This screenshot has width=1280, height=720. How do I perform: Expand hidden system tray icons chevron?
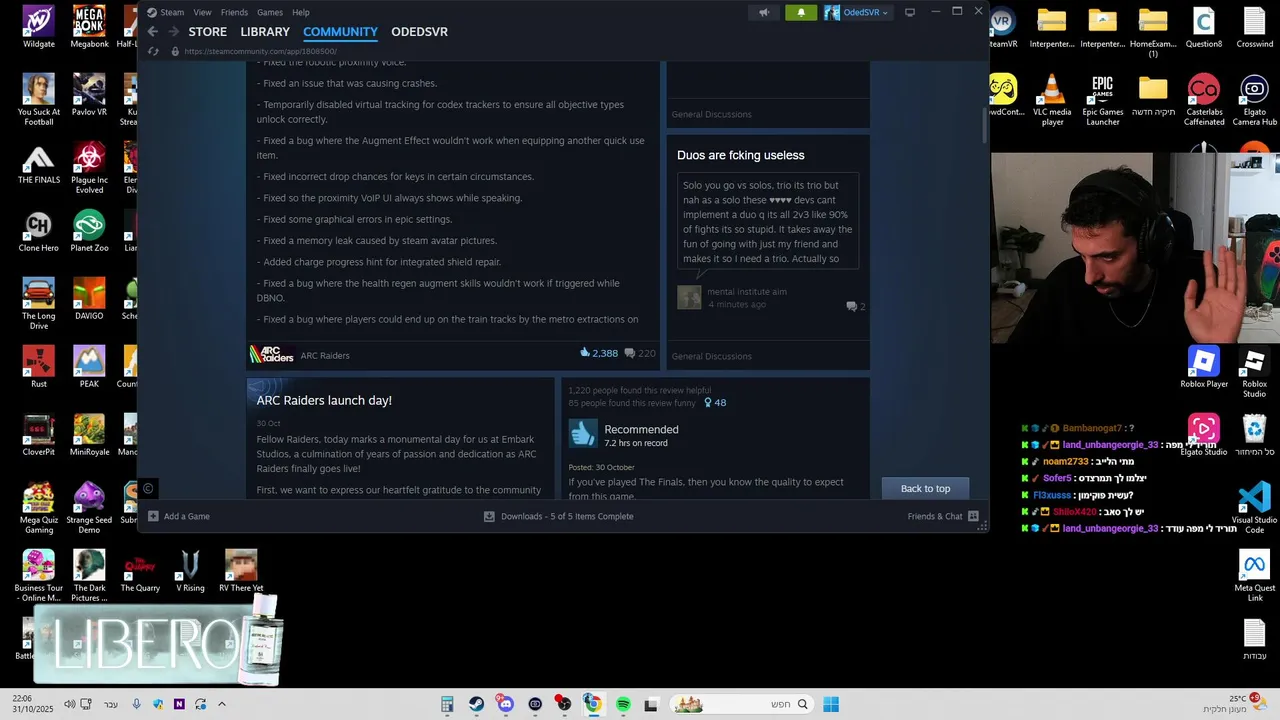tap(222, 704)
